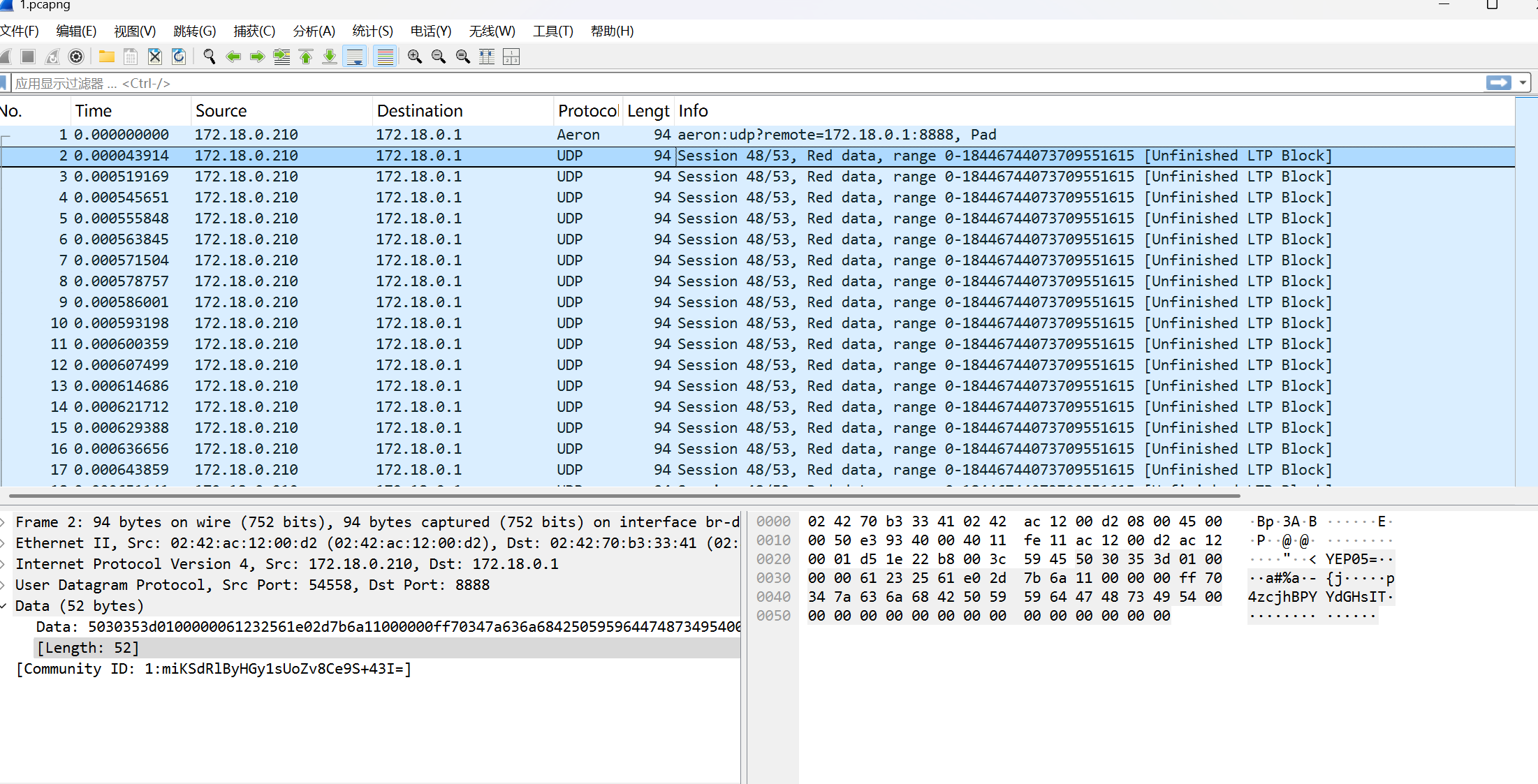Reload the capture file icon

click(179, 57)
